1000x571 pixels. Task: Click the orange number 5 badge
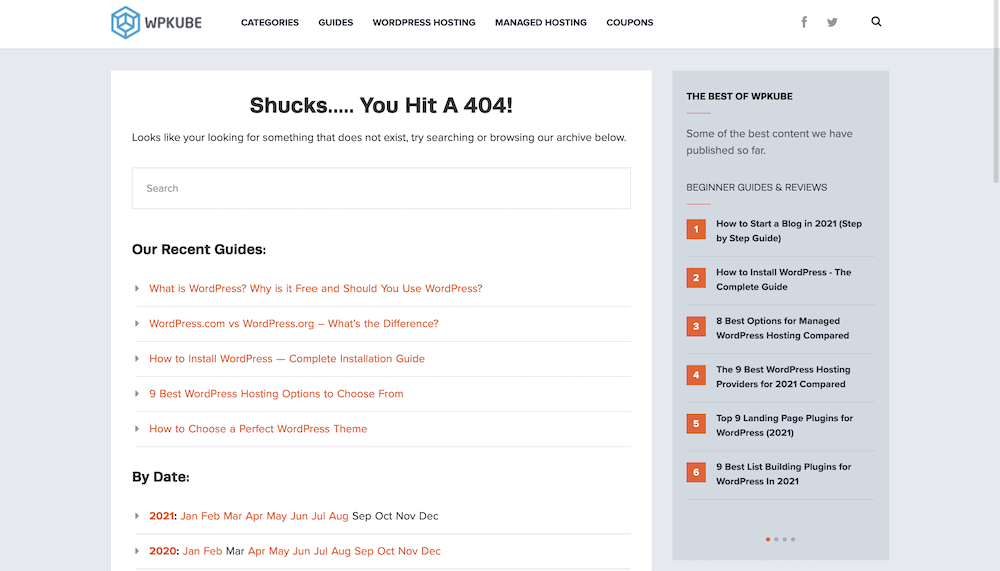coord(696,423)
